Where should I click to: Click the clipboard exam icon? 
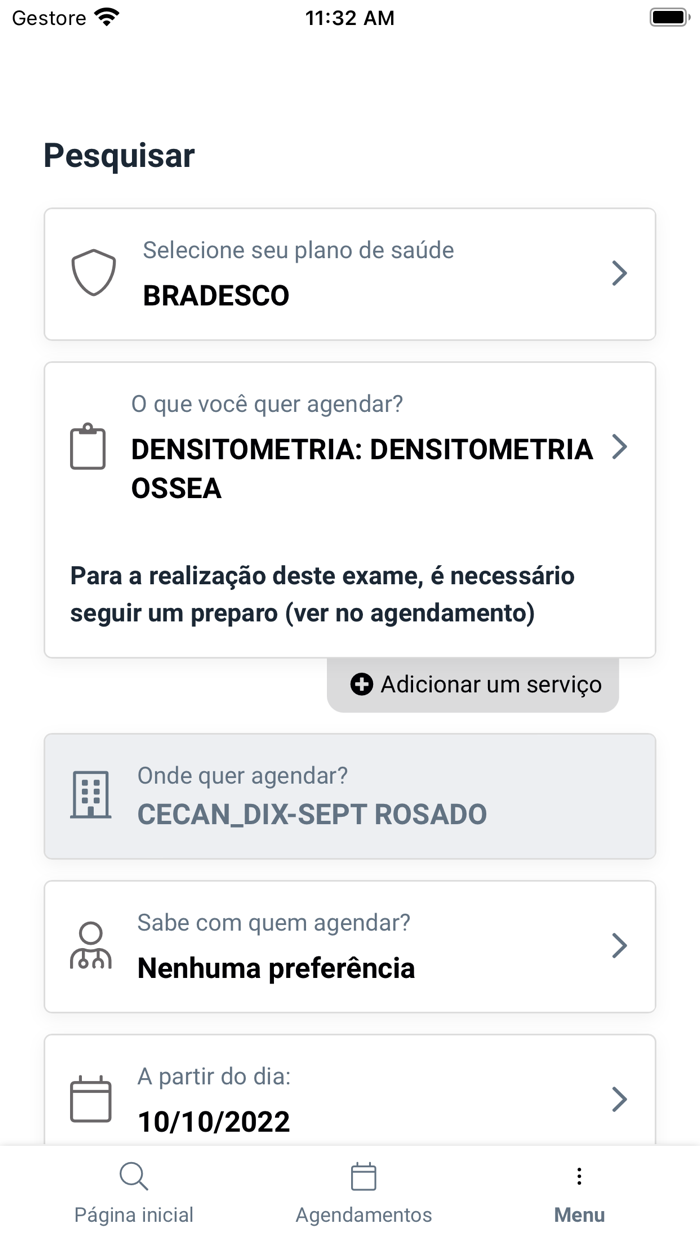click(x=88, y=447)
